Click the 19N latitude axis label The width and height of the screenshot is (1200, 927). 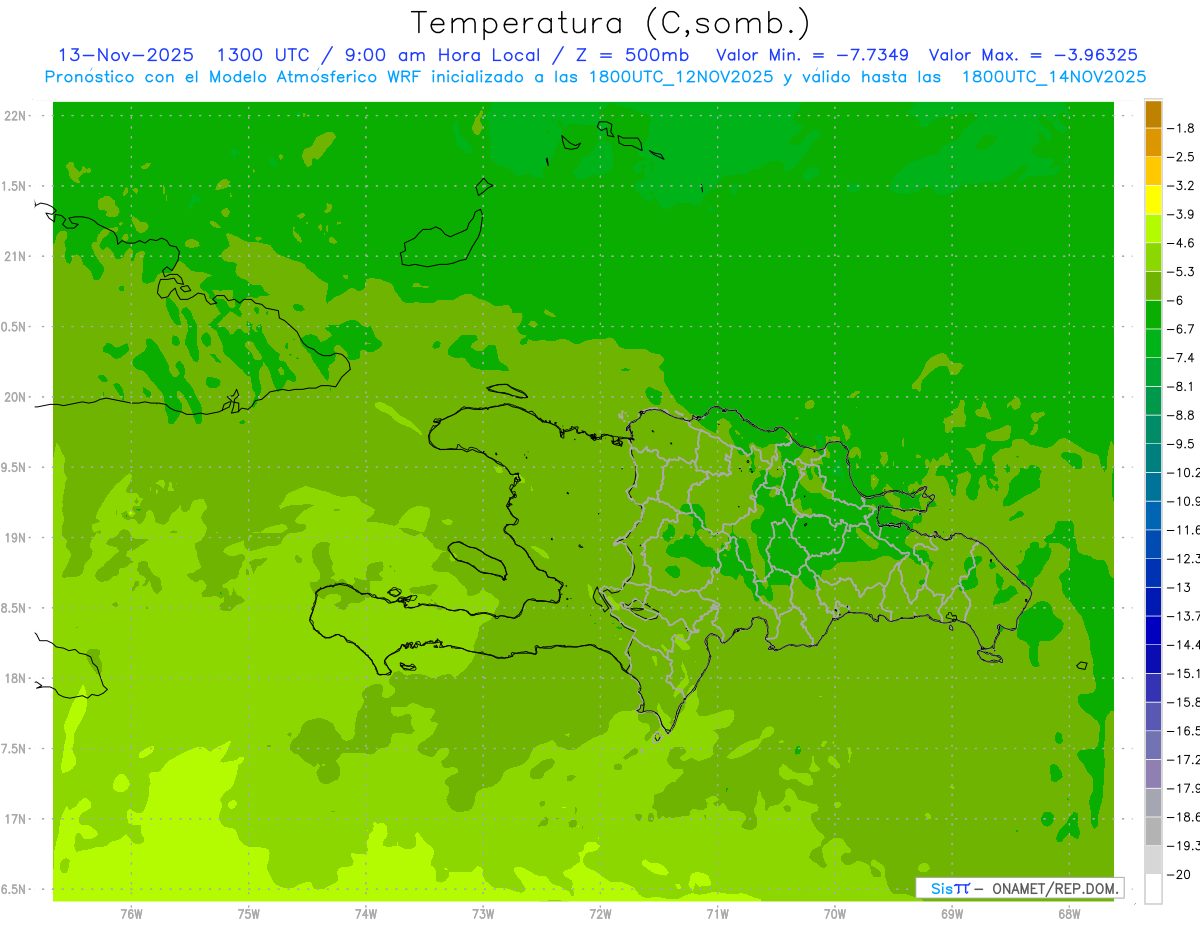[16, 538]
